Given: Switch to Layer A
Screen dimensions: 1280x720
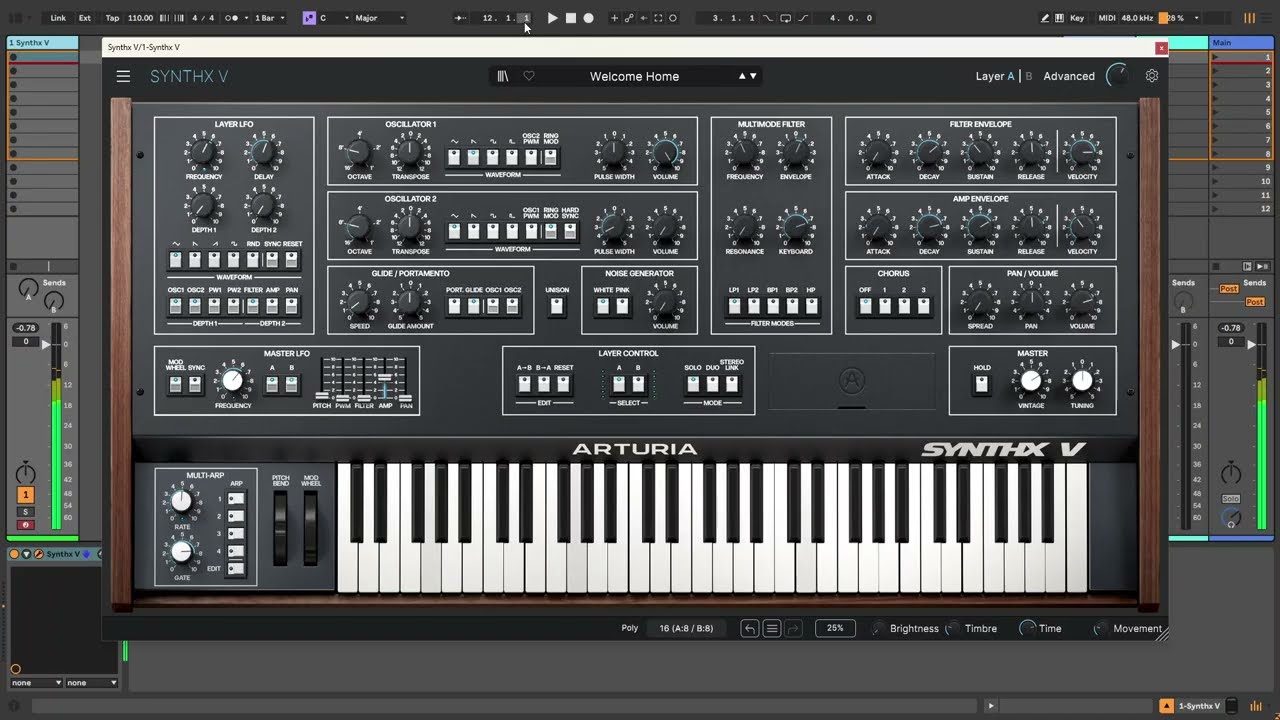Looking at the screenshot, I should pos(995,76).
